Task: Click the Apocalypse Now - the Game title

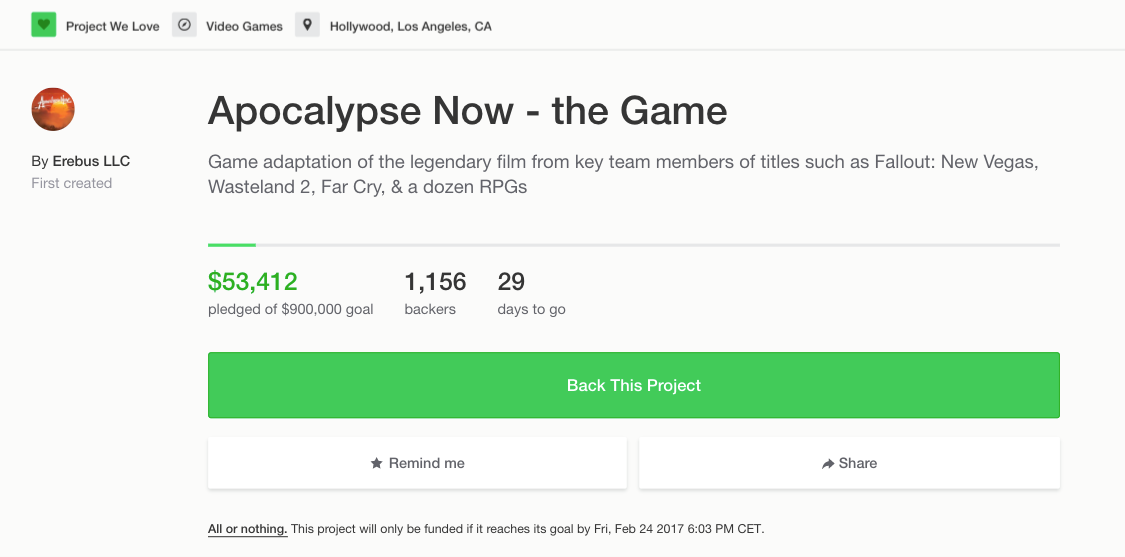Action: tap(467, 111)
